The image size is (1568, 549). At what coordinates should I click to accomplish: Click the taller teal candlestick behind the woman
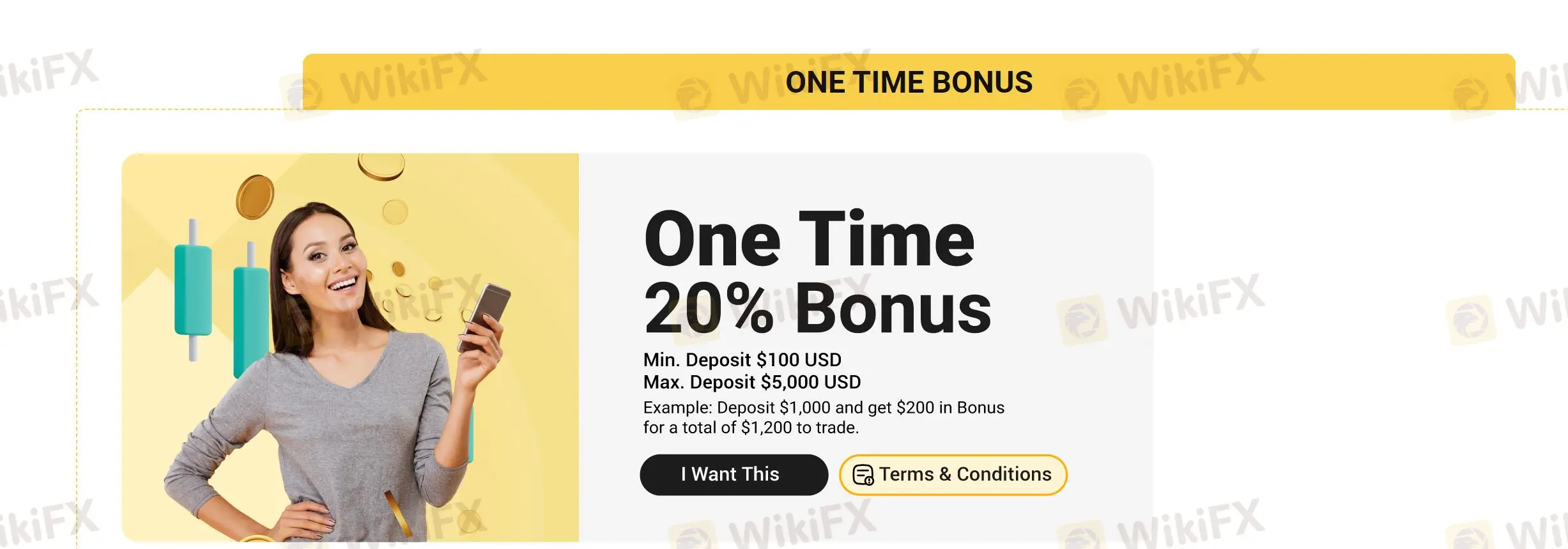coord(249,313)
